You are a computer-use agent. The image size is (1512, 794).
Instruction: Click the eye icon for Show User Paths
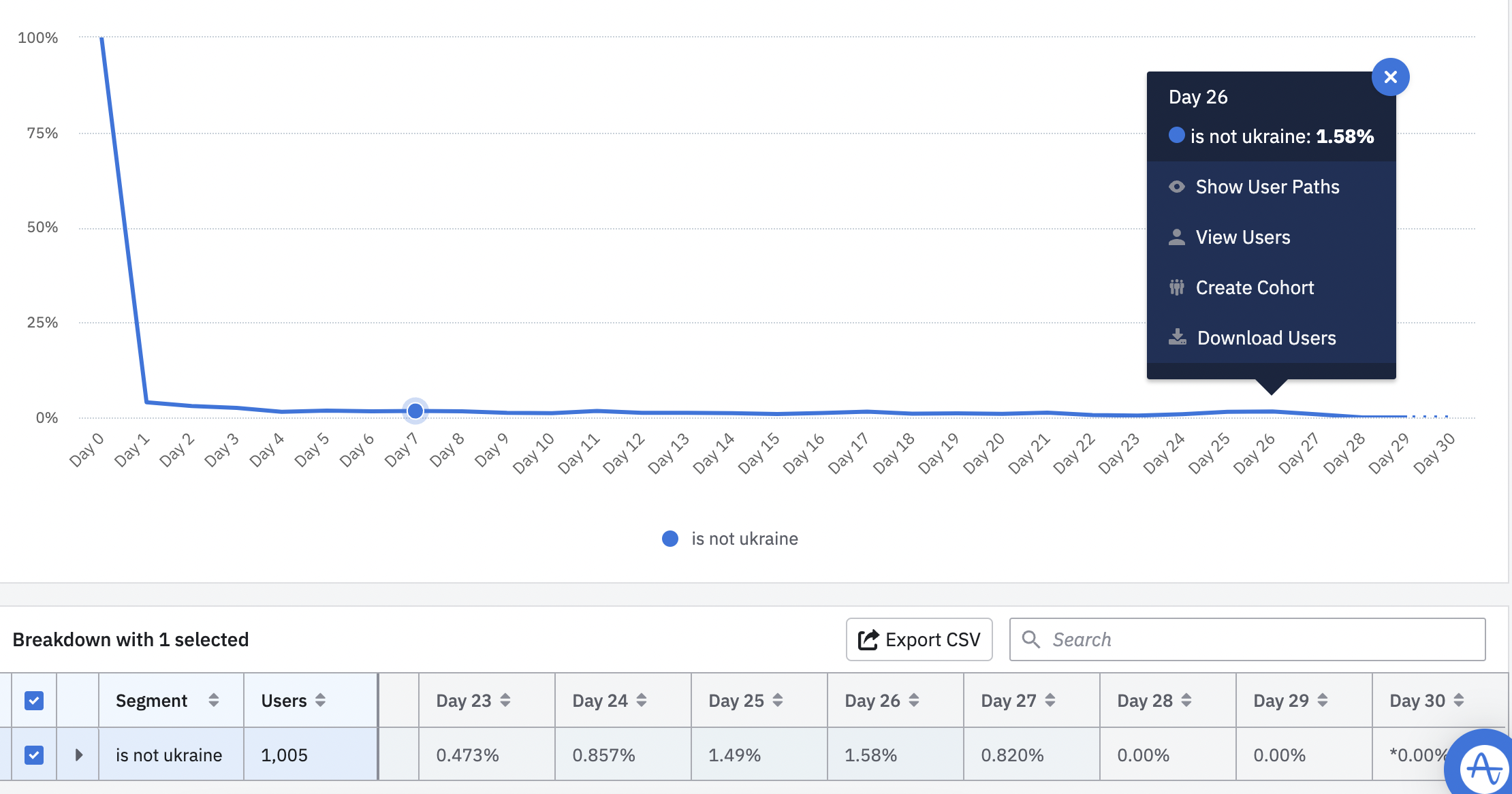click(1176, 187)
